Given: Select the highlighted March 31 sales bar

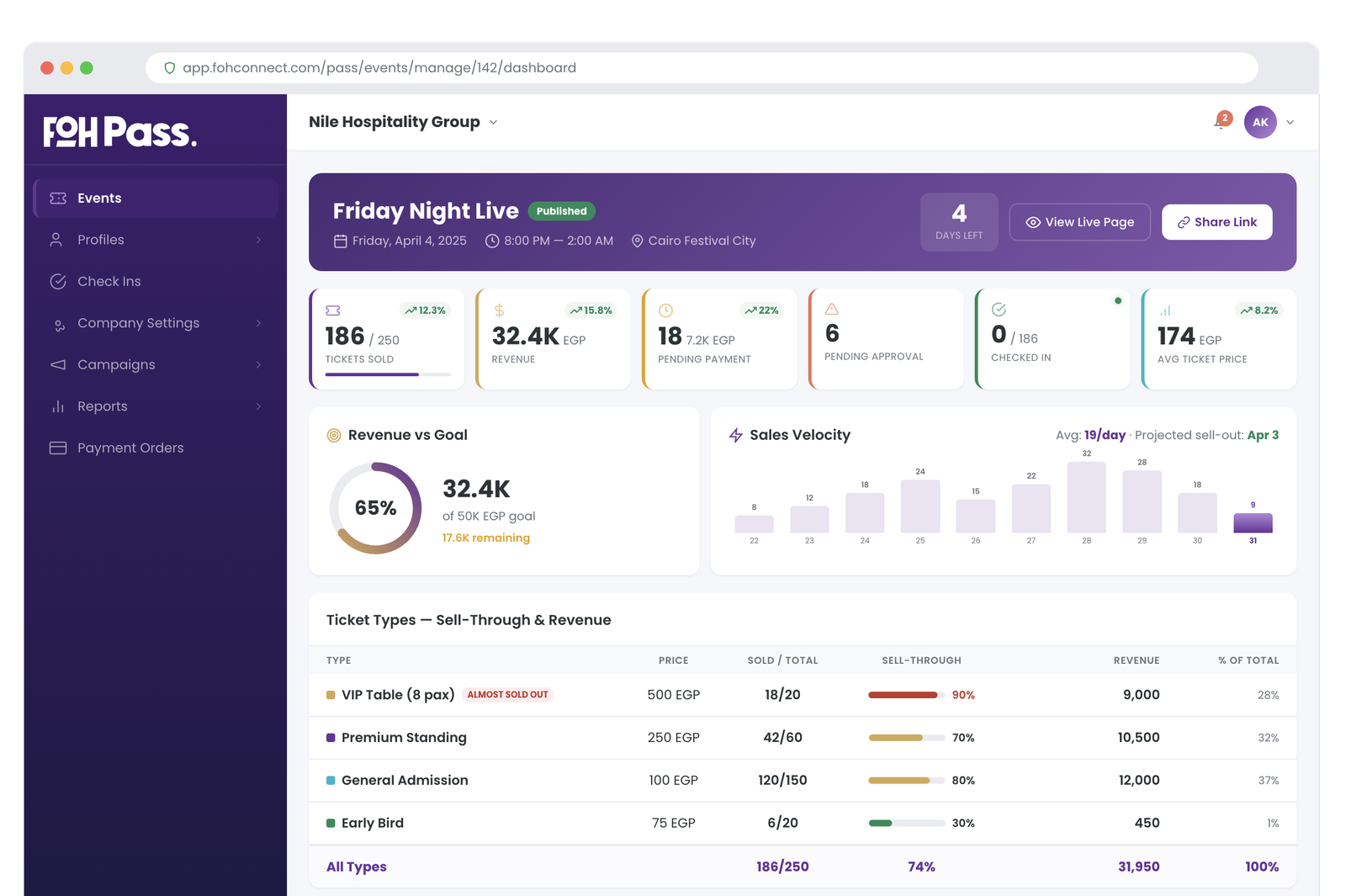Looking at the screenshot, I should tap(1253, 522).
